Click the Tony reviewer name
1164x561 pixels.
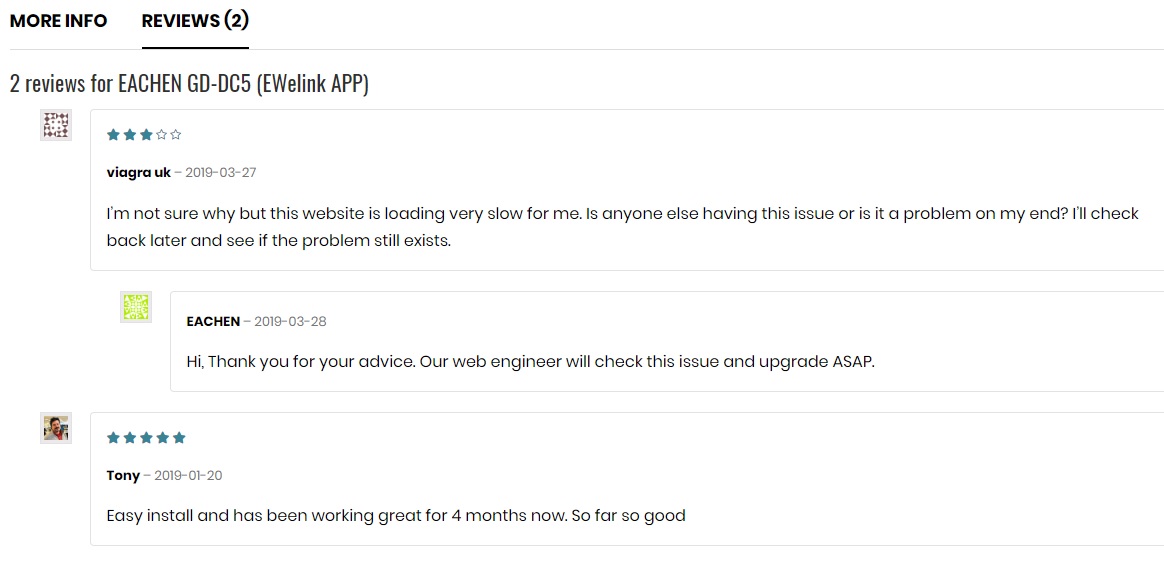click(x=123, y=475)
